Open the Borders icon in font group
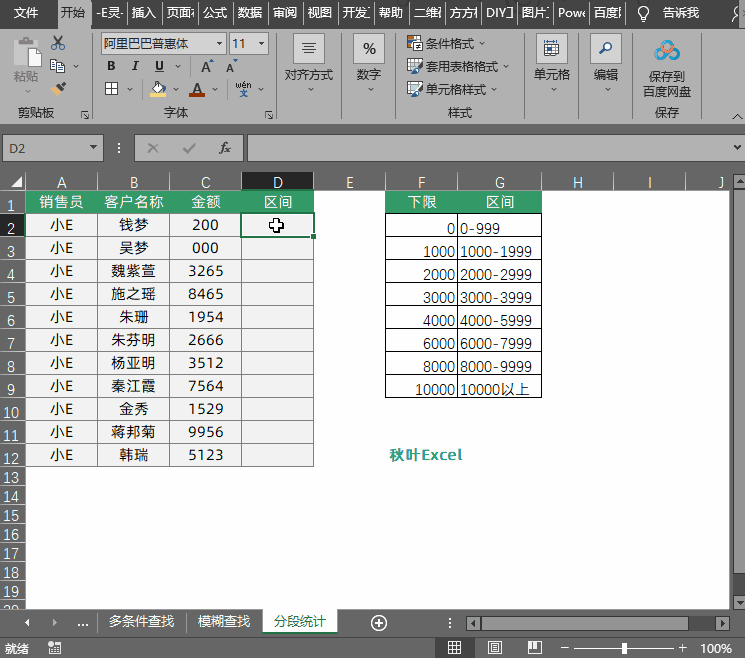Viewport: 745px width, 658px height. (112, 89)
